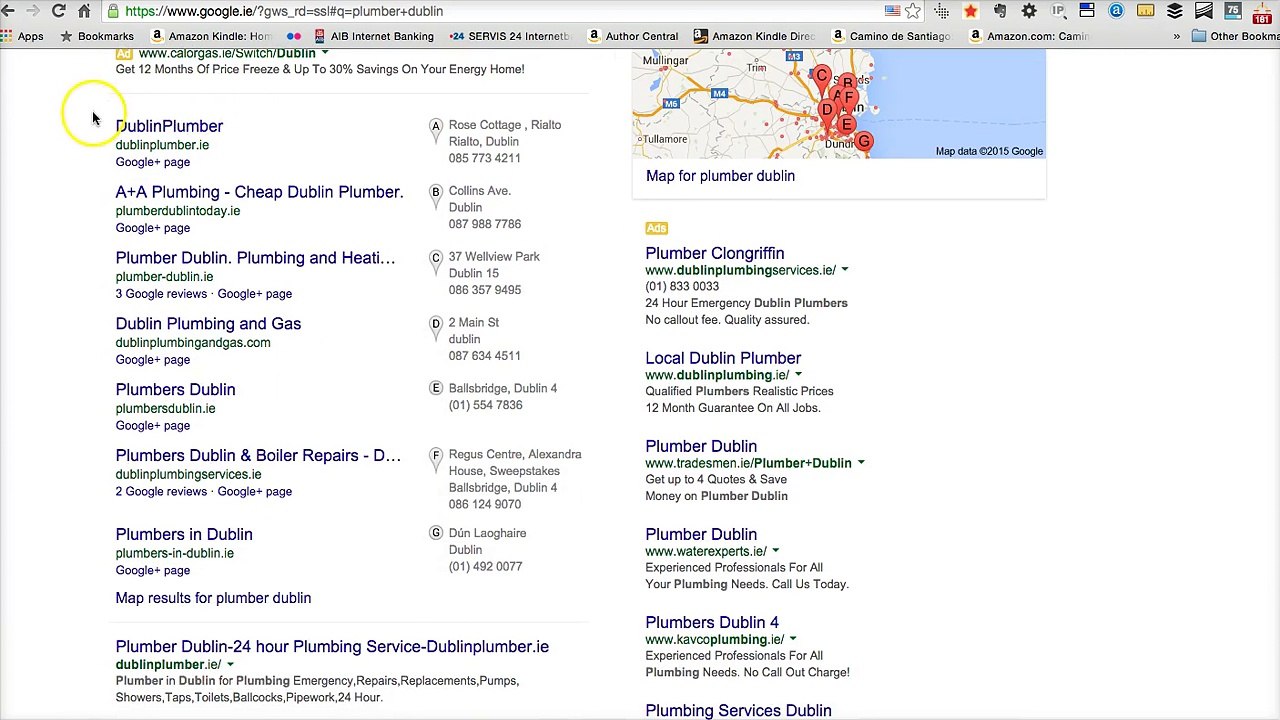Click the blue circle 'a' extension icon

tap(1116, 11)
